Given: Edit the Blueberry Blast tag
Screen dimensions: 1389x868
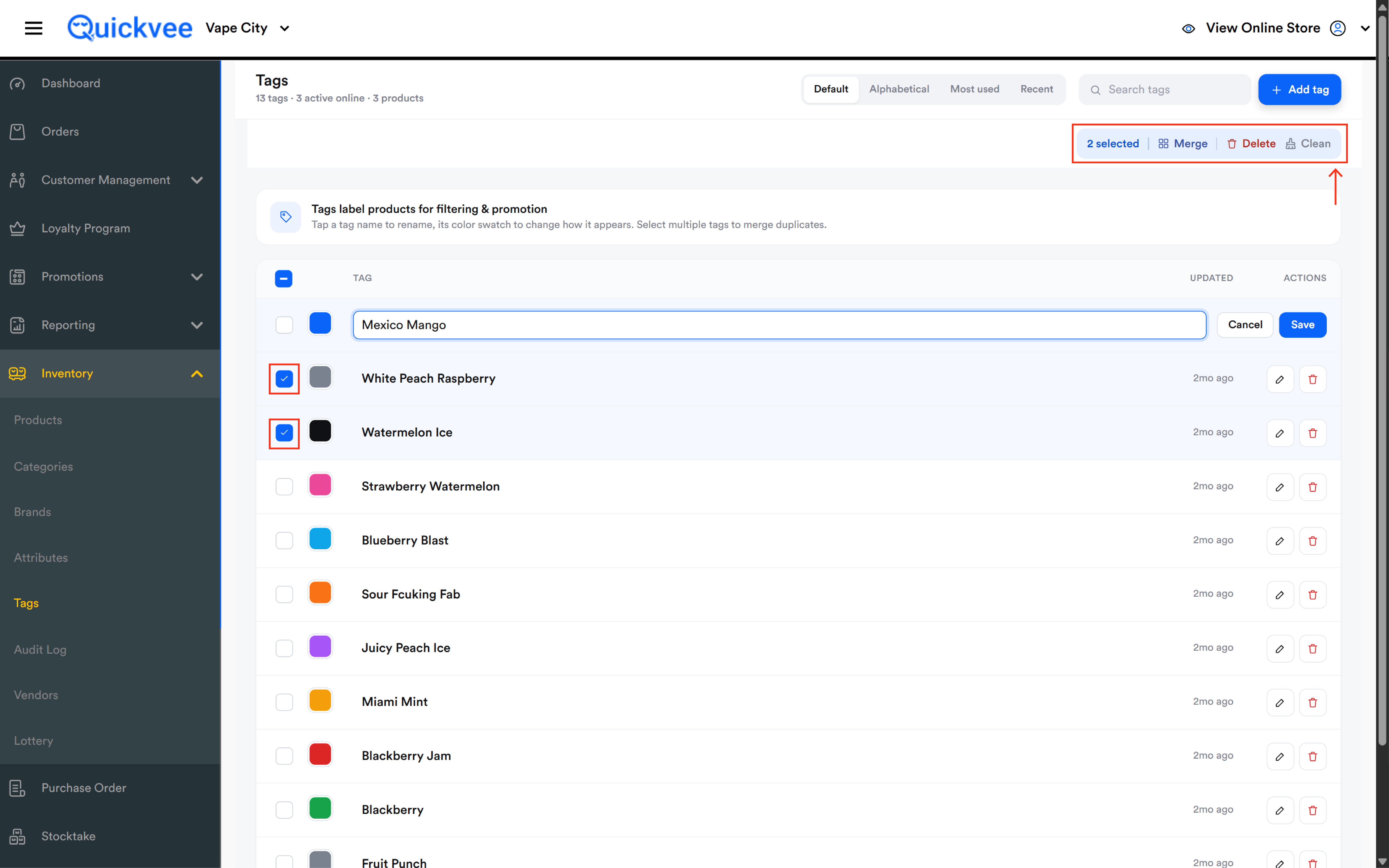Looking at the screenshot, I should [1280, 541].
